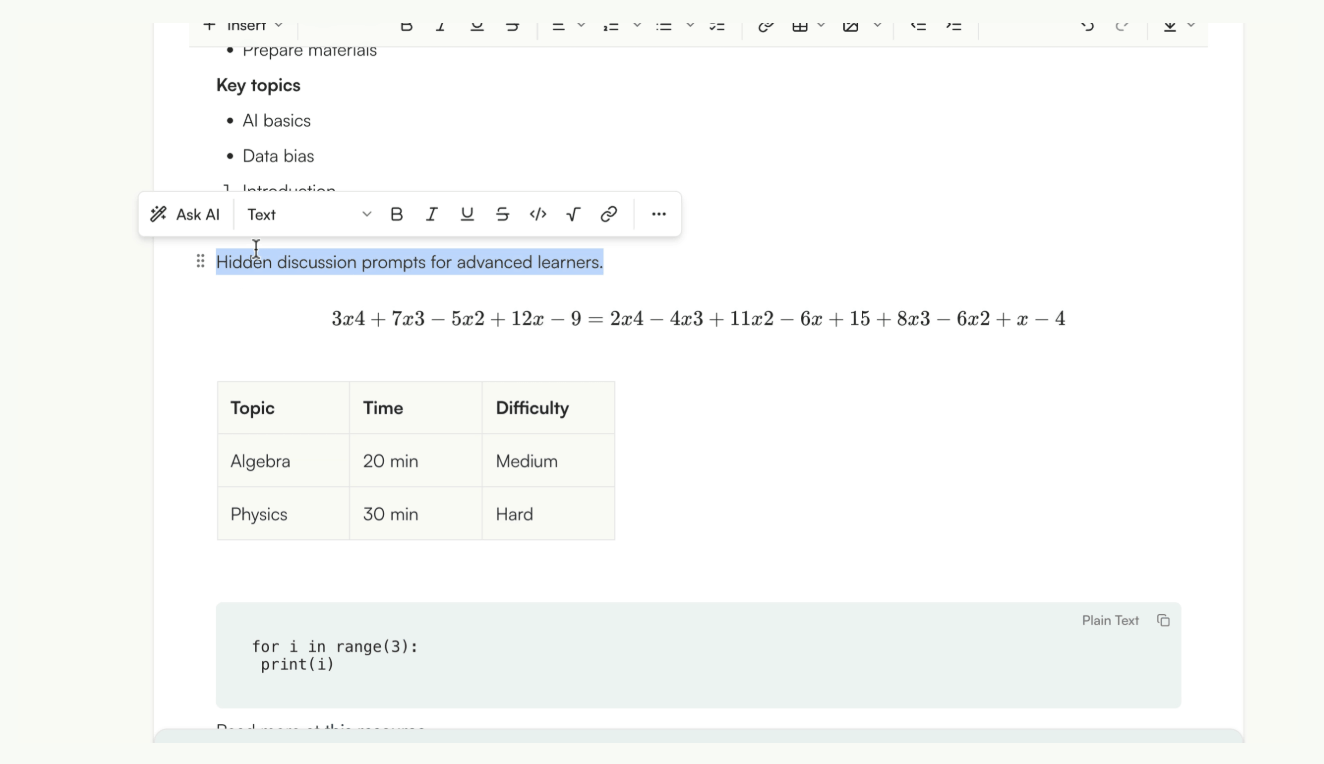Screen dimensions: 1324x764
Task: Click the Plain Text language label
Action: [x=1110, y=620]
